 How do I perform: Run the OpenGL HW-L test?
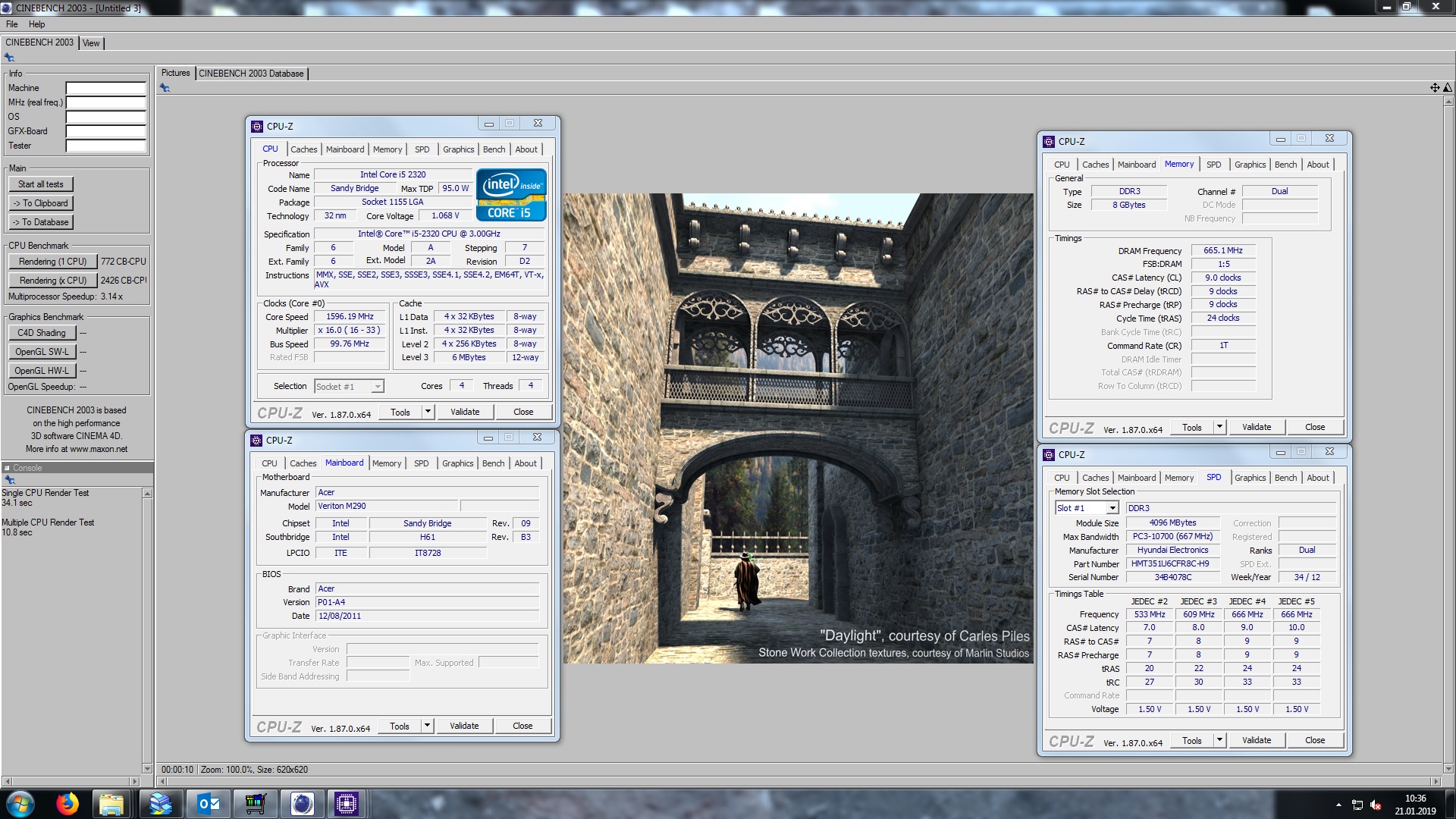tap(42, 371)
